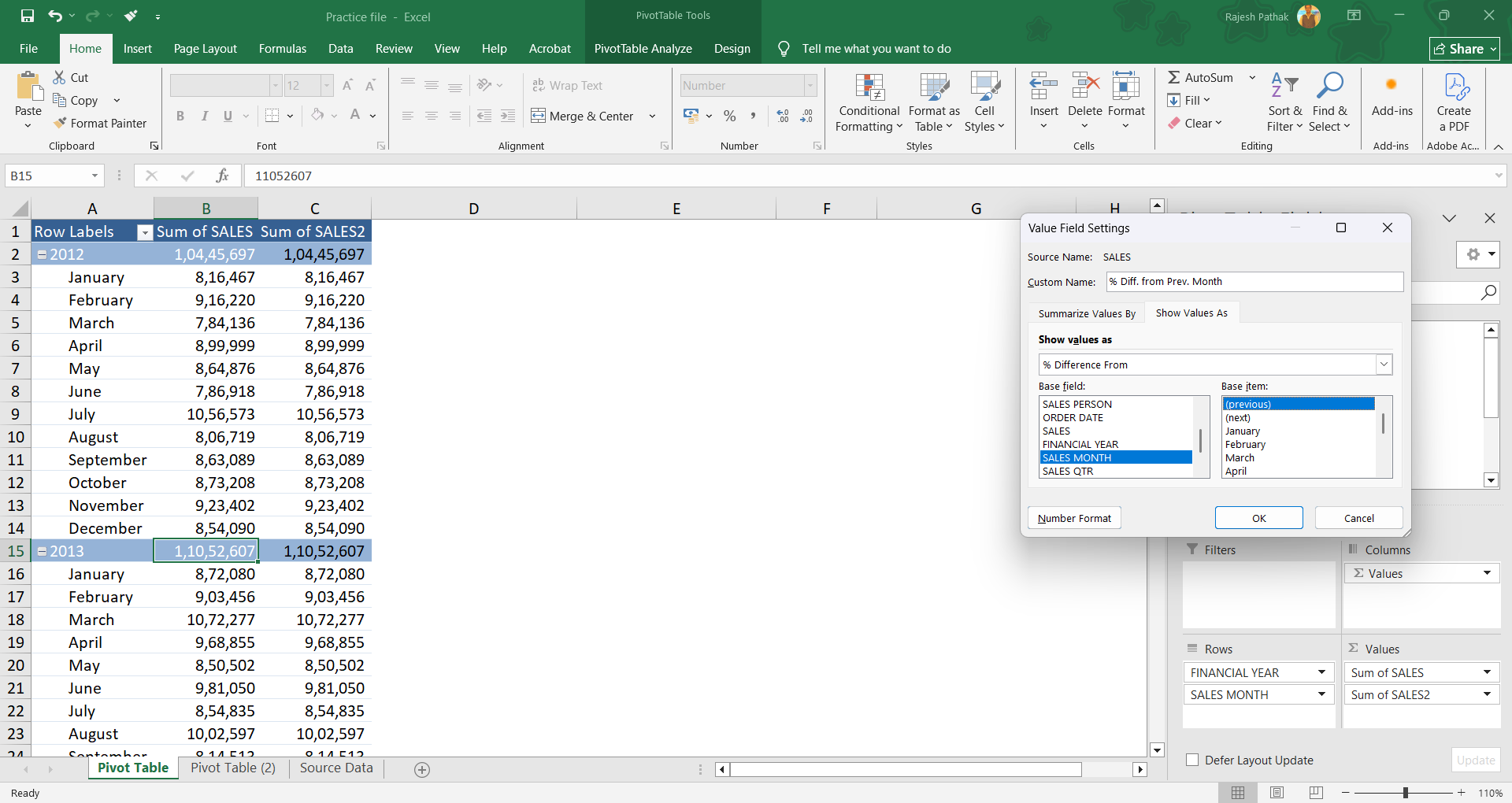1512x803 pixels.
Task: Collapse the 2013 year group
Action: click(43, 552)
